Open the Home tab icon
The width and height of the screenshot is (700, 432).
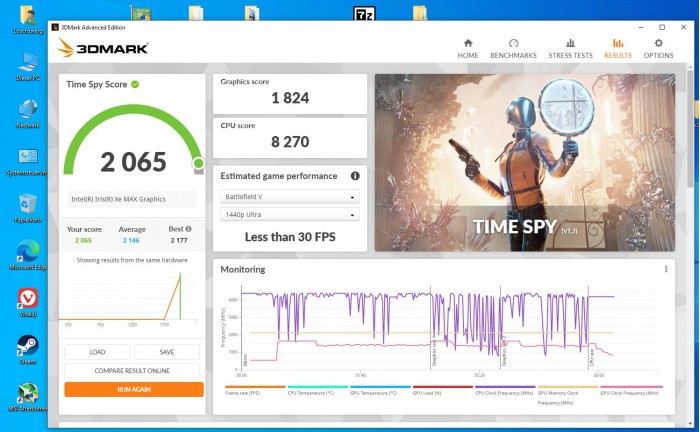(468, 43)
